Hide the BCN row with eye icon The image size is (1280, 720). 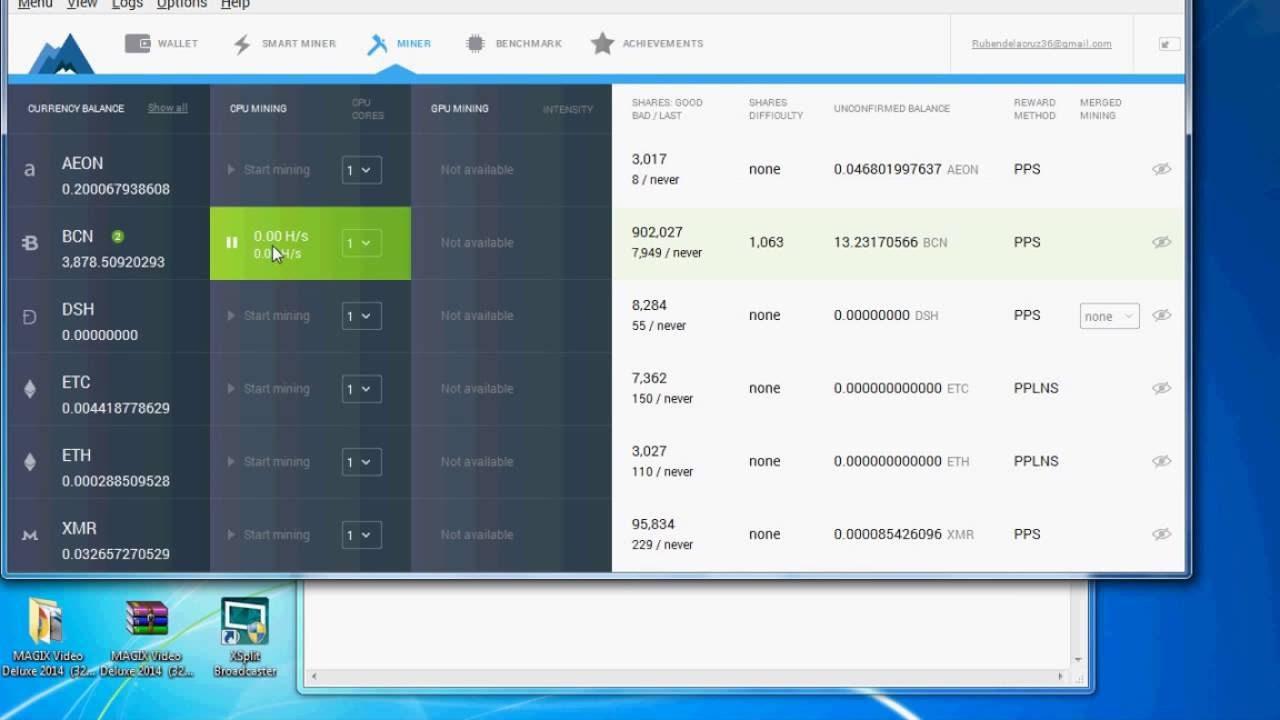[x=1161, y=242]
